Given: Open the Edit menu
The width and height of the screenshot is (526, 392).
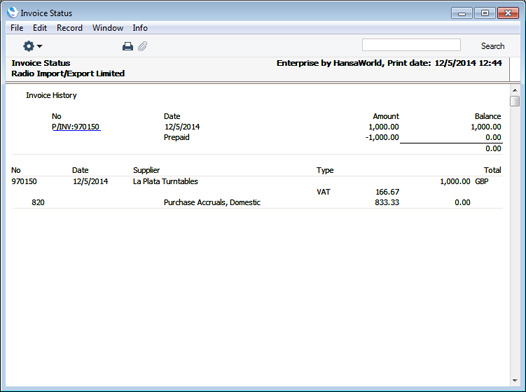Looking at the screenshot, I should click(x=40, y=28).
